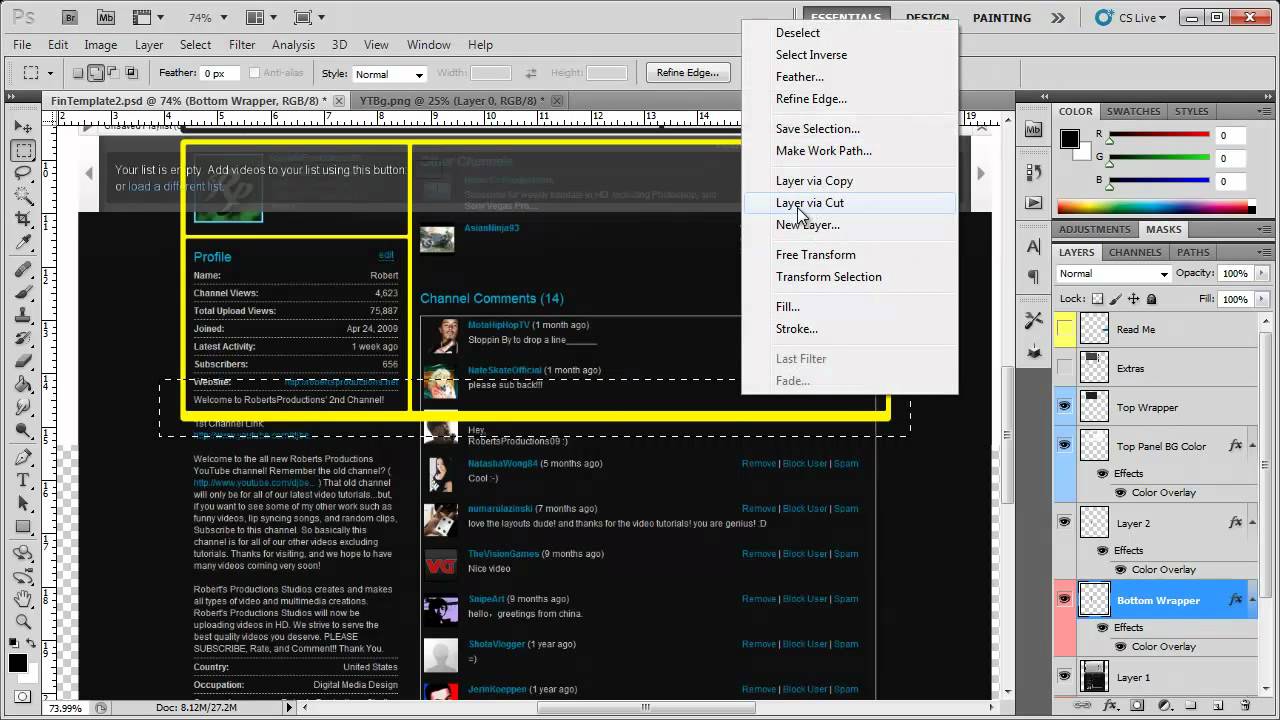
Task: Select the Lasso tool
Action: 23,172
